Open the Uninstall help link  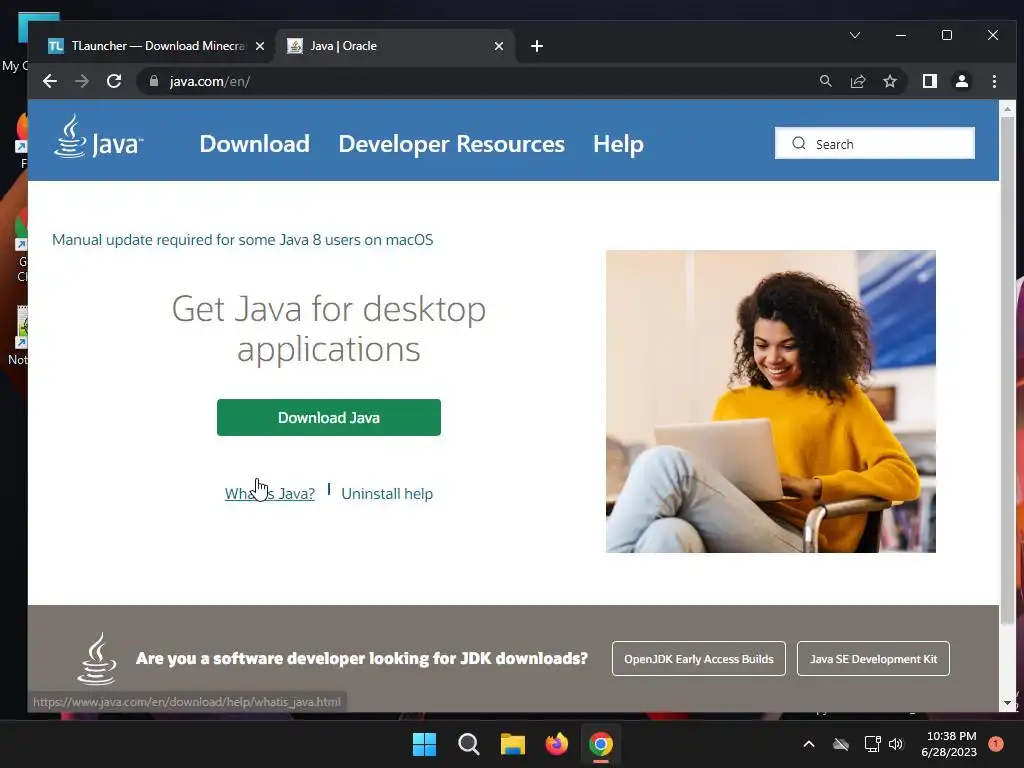(x=387, y=494)
